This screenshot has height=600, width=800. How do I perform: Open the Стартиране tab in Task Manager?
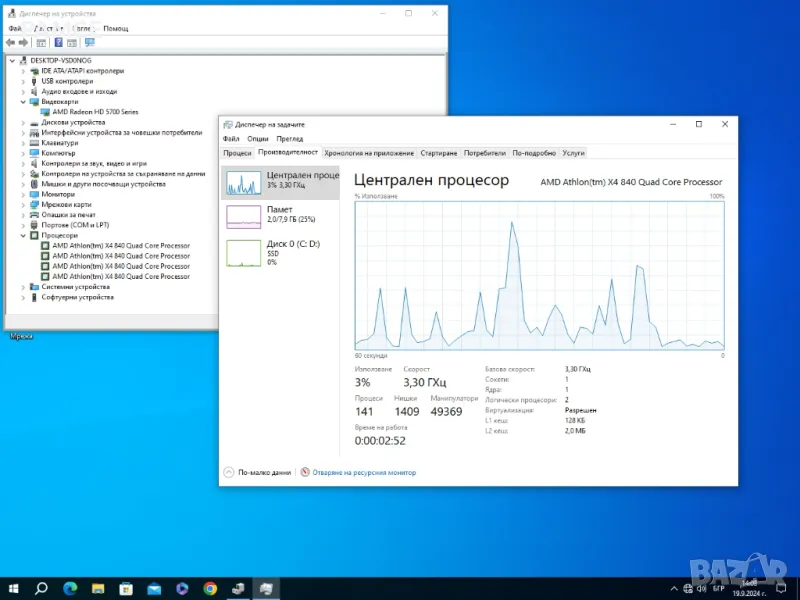click(439, 153)
